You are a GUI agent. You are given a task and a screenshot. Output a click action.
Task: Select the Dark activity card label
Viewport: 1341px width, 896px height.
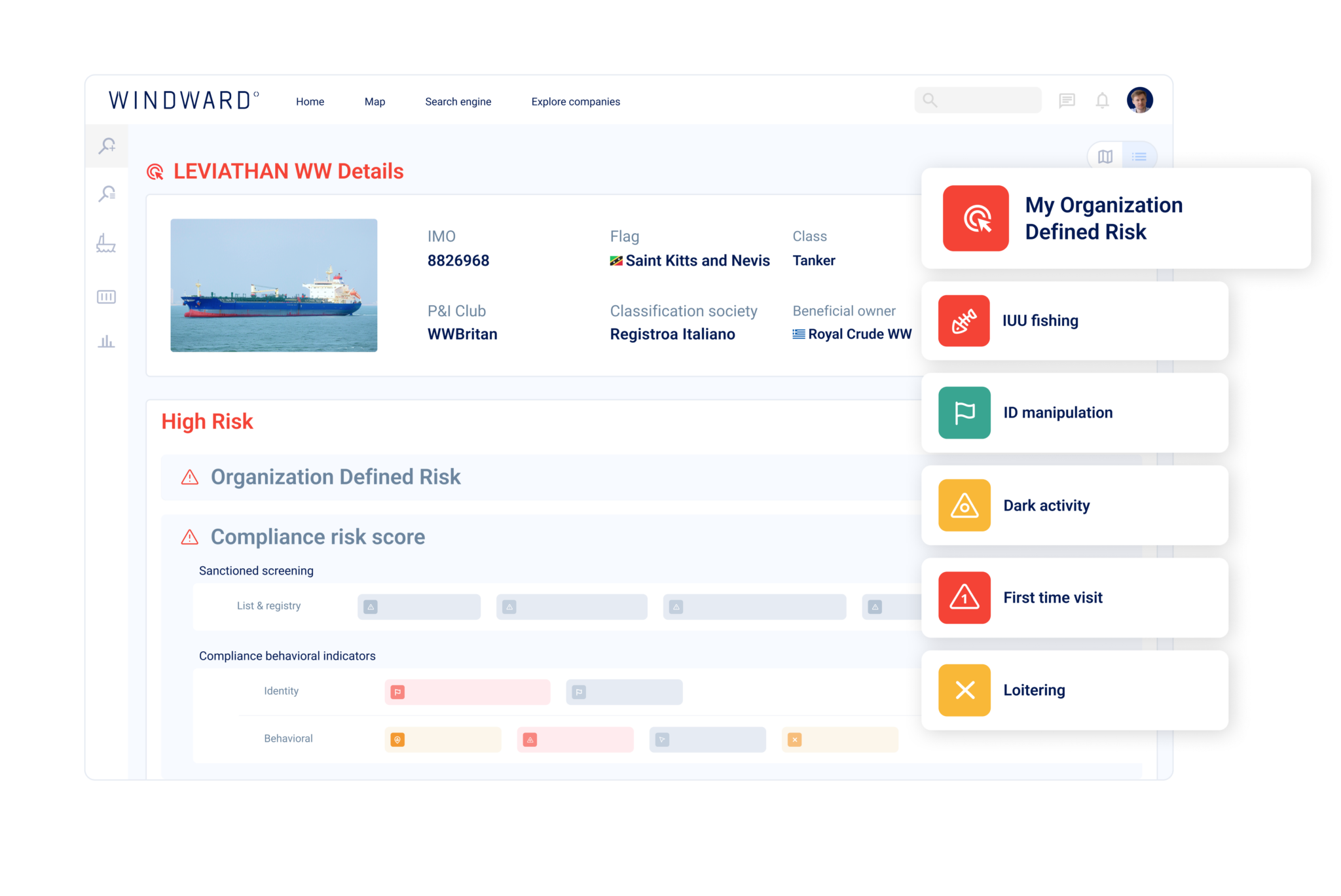coord(1046,505)
